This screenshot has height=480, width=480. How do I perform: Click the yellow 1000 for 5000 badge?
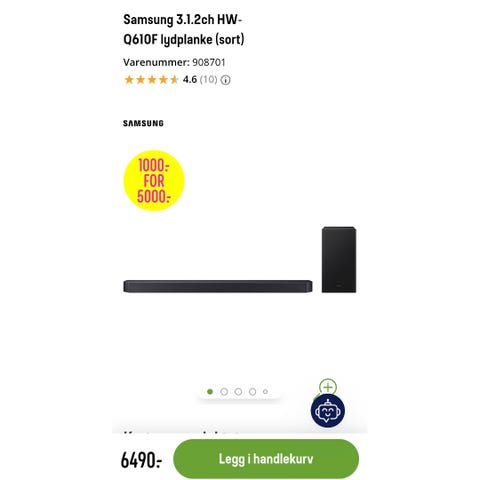pyautogui.click(x=154, y=180)
